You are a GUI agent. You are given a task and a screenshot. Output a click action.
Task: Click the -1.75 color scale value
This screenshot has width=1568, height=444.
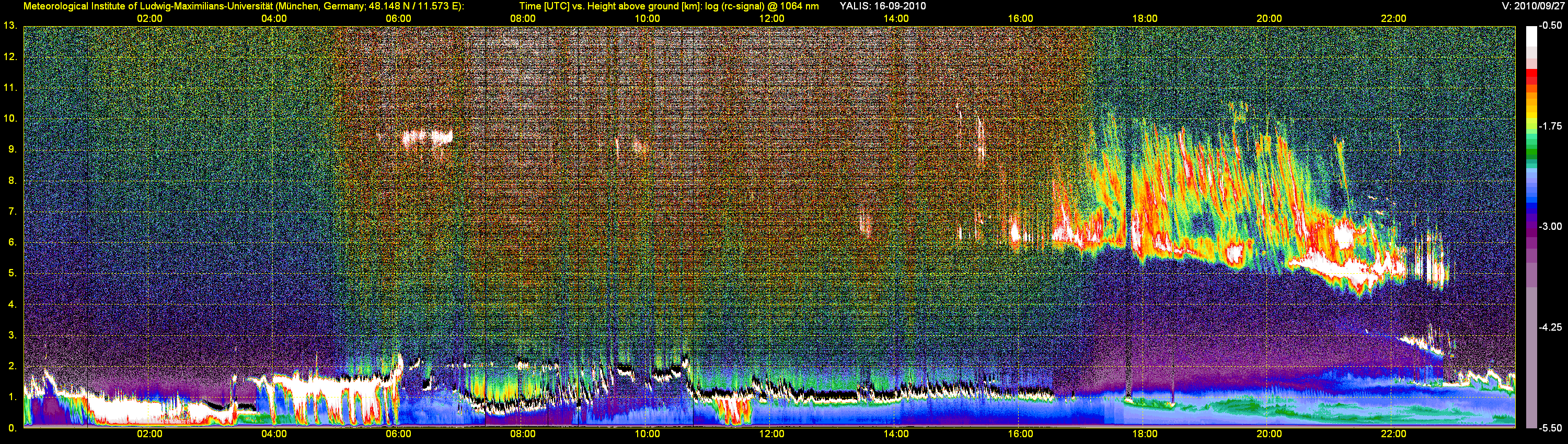coord(1551,126)
